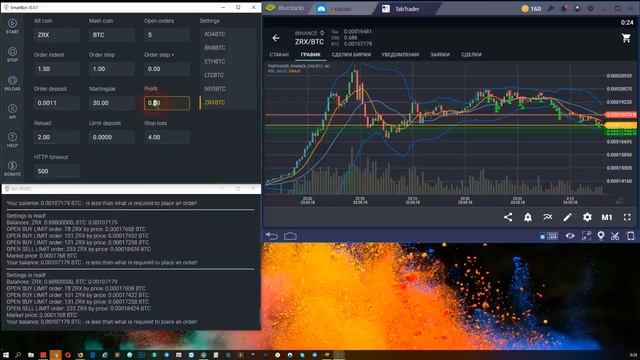
Task: Switch to the СТАКАН tab
Action: pyautogui.click(x=279, y=54)
